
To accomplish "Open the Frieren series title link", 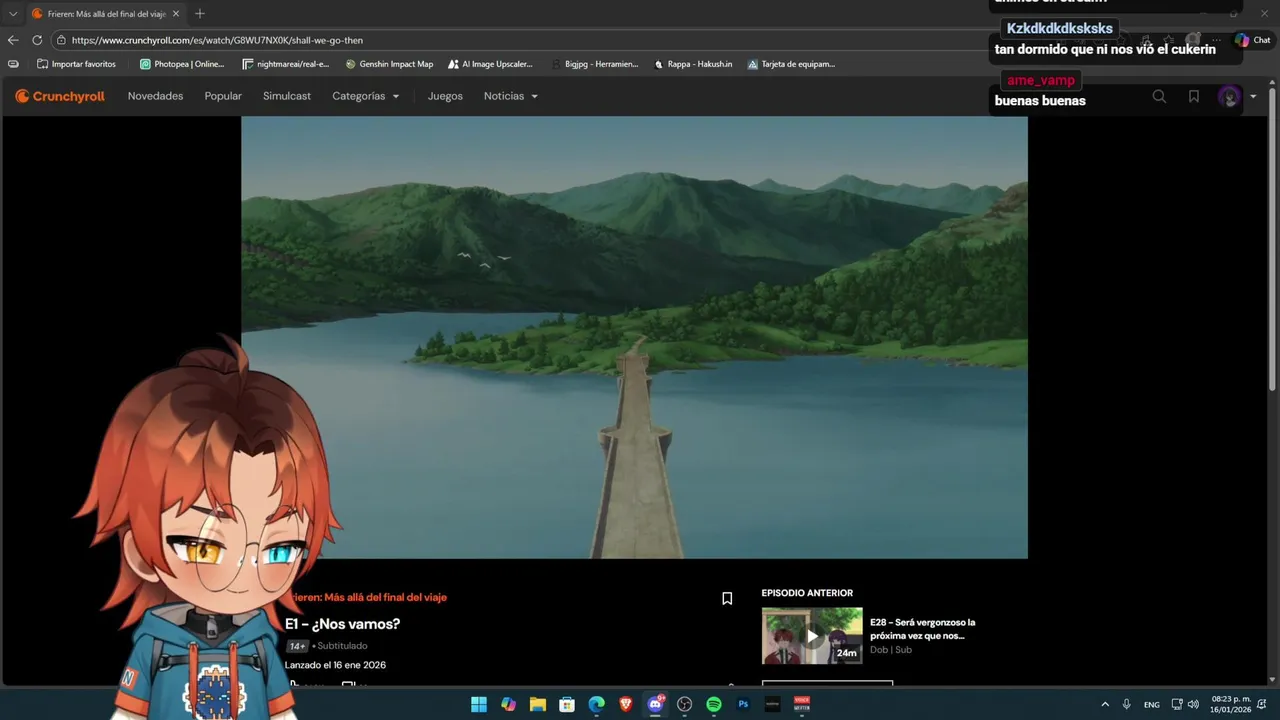I will [x=368, y=597].
